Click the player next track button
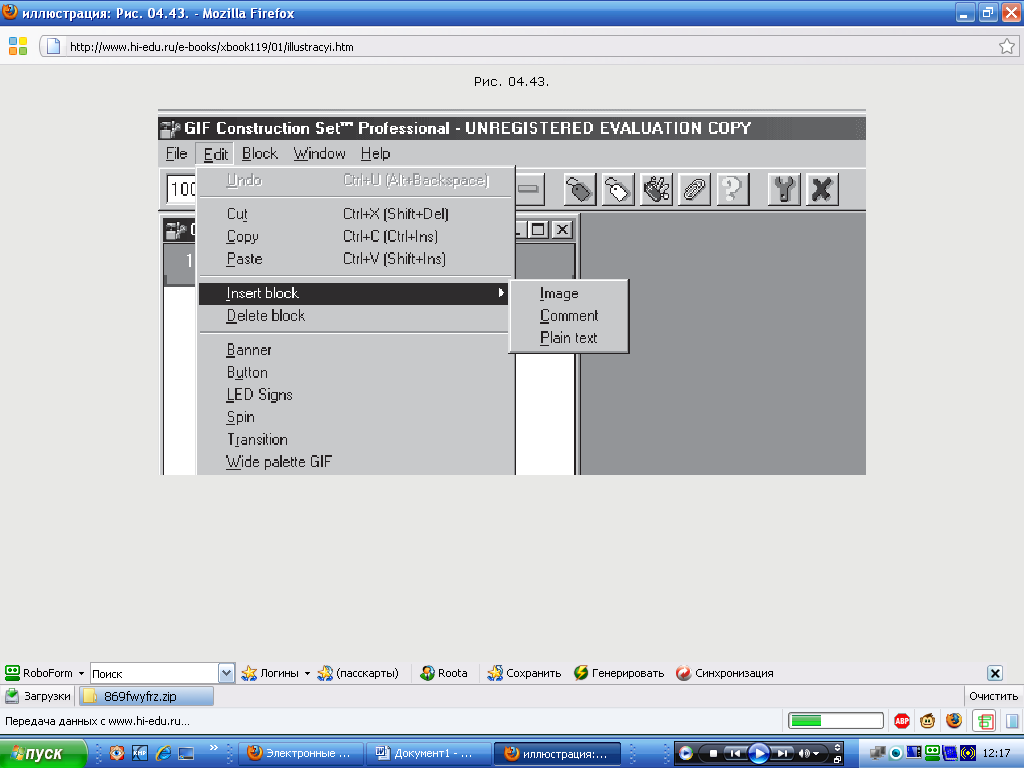The width and height of the screenshot is (1024, 768). [782, 754]
